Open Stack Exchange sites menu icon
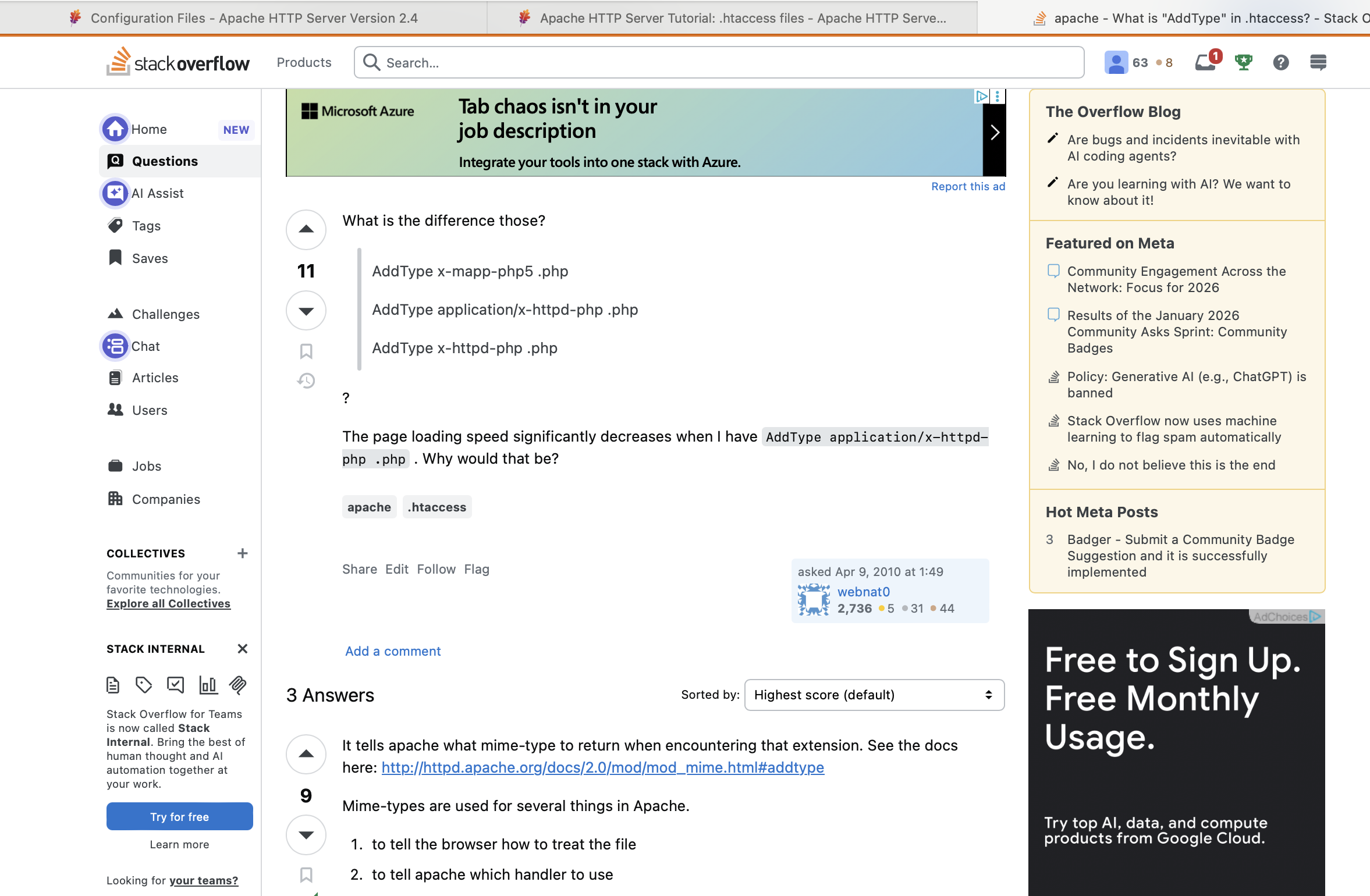The image size is (1370, 896). pos(1318,62)
